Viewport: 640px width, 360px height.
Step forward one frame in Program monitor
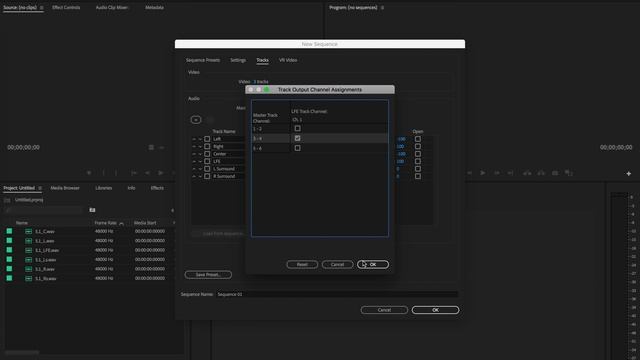497,173
